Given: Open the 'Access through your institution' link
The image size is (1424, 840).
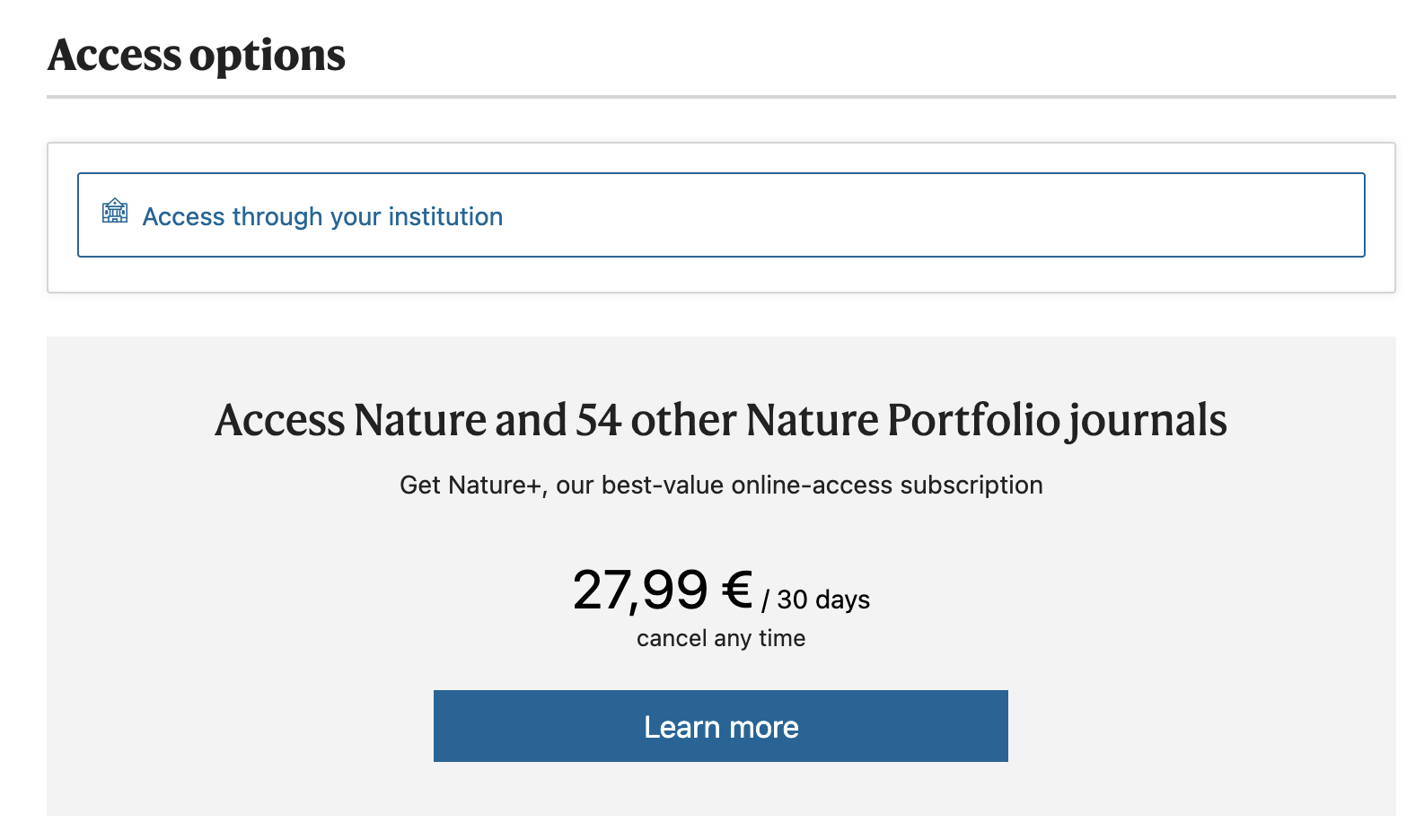Looking at the screenshot, I should 322,217.
